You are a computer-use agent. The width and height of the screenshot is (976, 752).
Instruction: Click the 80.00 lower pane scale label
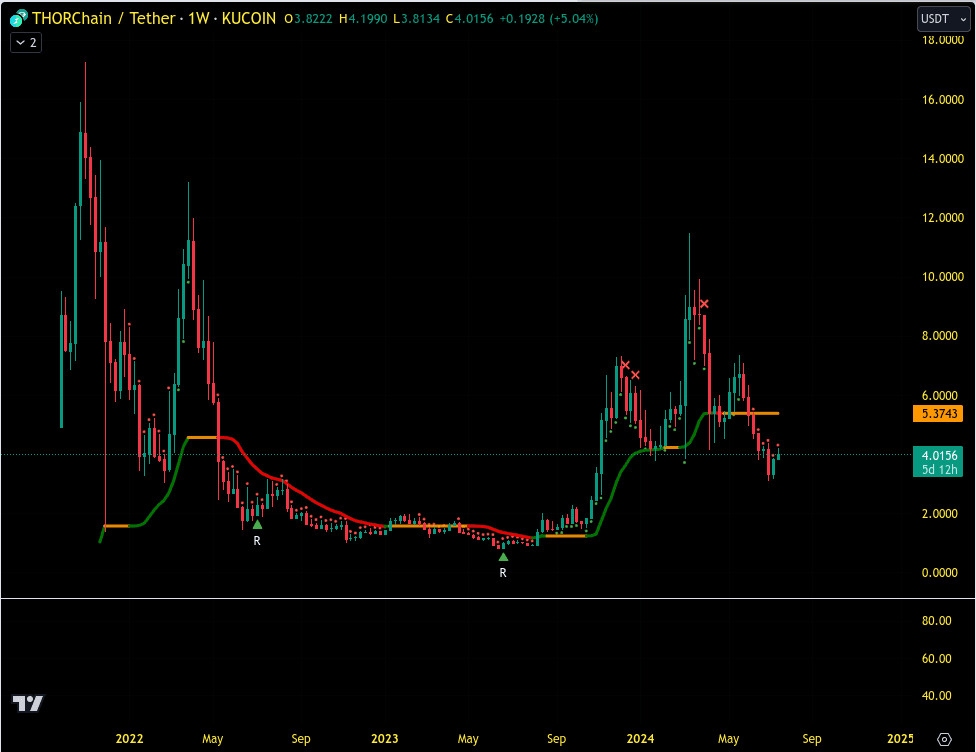point(936,621)
